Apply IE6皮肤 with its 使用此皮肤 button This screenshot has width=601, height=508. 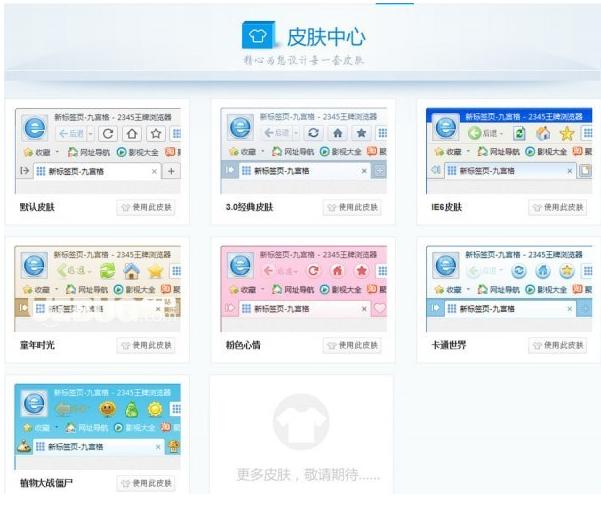[x=558, y=207]
